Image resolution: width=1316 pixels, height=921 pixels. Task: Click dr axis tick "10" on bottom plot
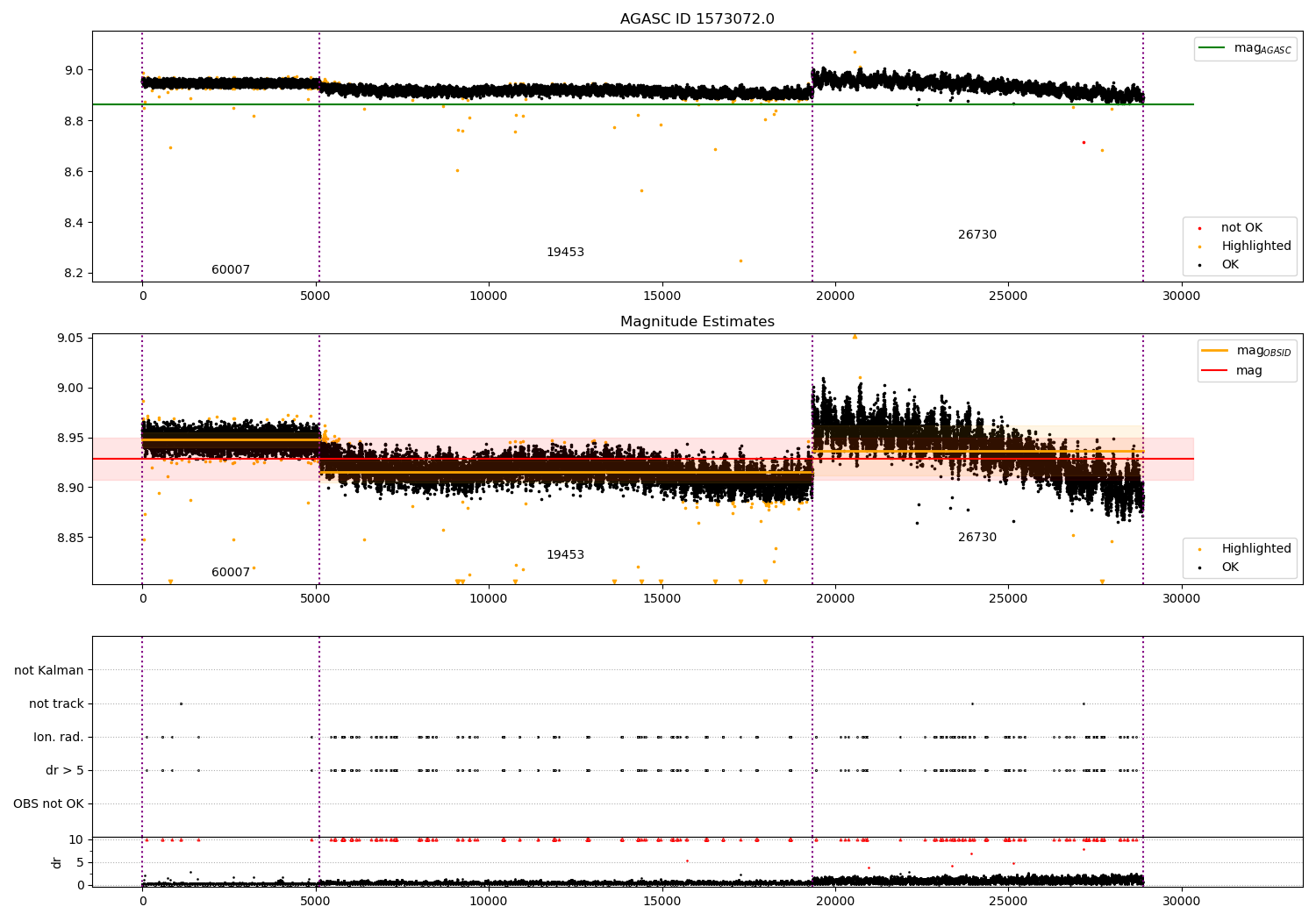click(76, 840)
